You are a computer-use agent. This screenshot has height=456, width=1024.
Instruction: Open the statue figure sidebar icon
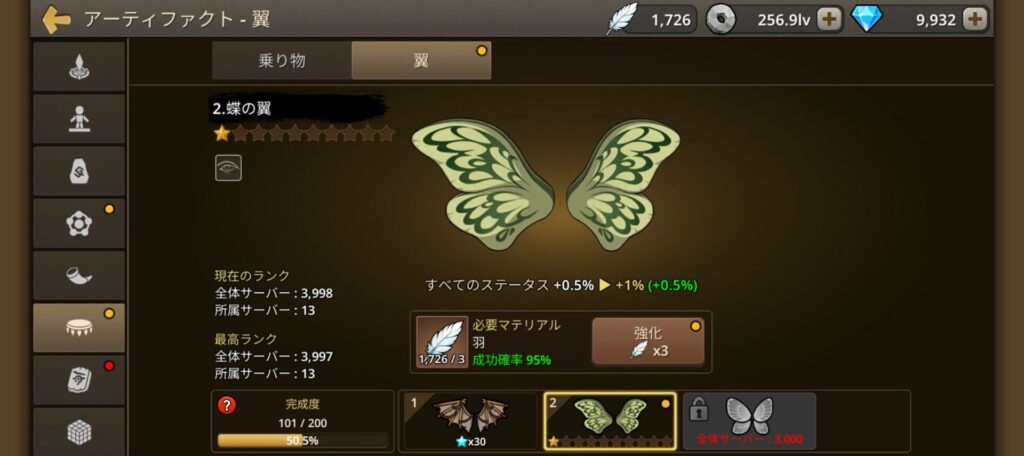79,119
